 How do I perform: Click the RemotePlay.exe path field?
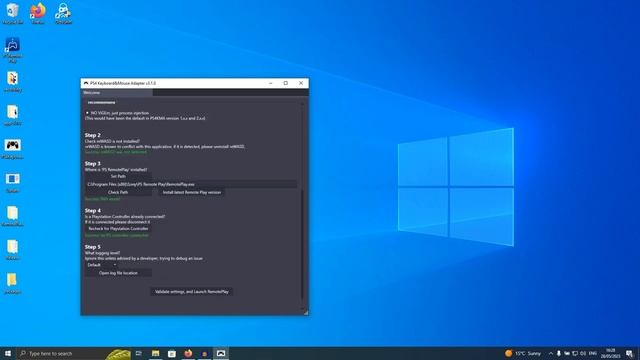coord(191,184)
